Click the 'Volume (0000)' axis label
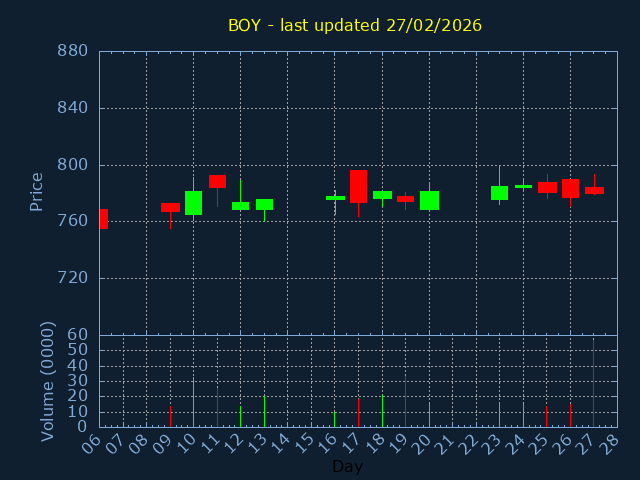 [x=47, y=381]
